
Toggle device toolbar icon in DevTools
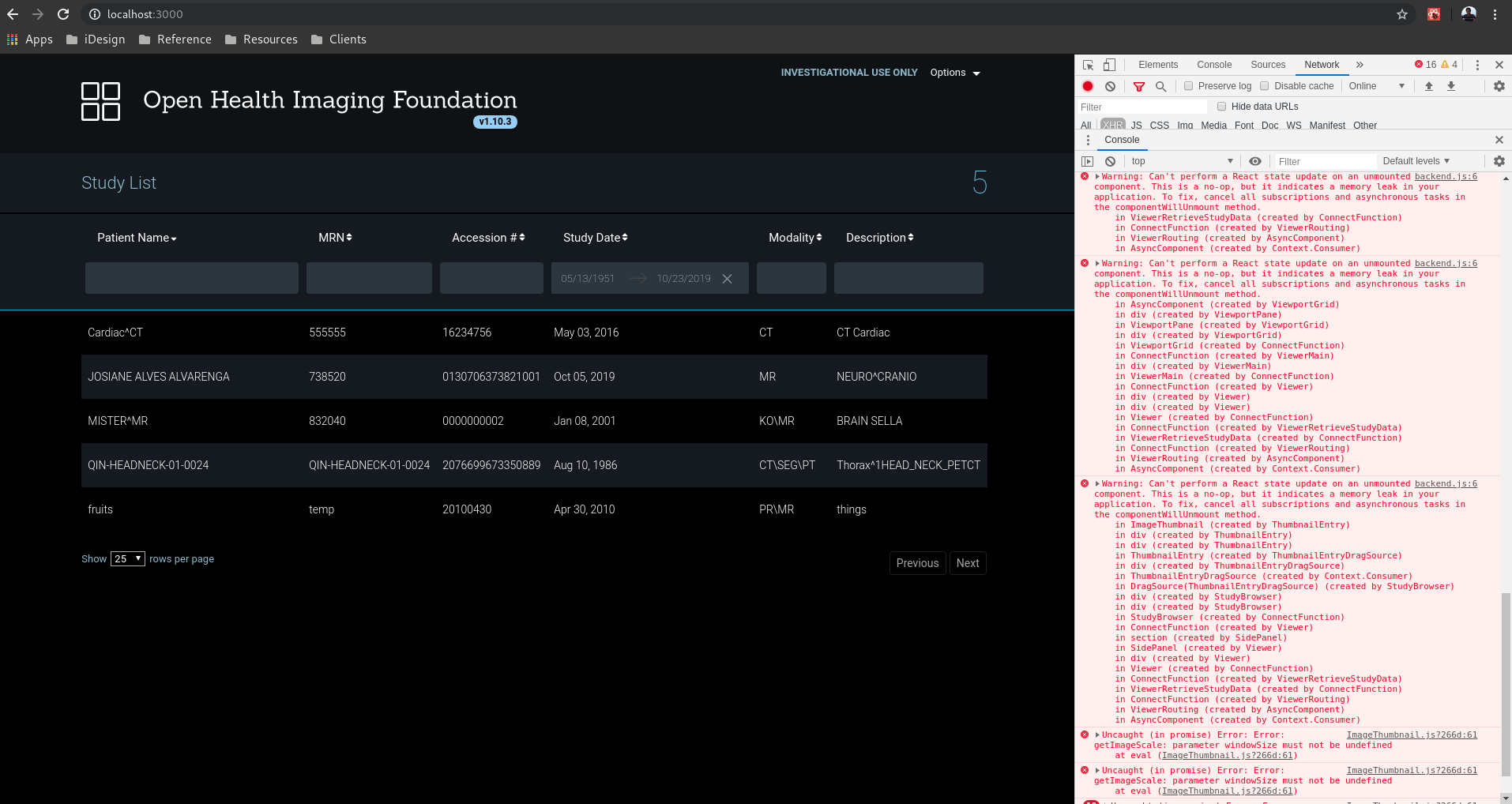coord(1109,65)
